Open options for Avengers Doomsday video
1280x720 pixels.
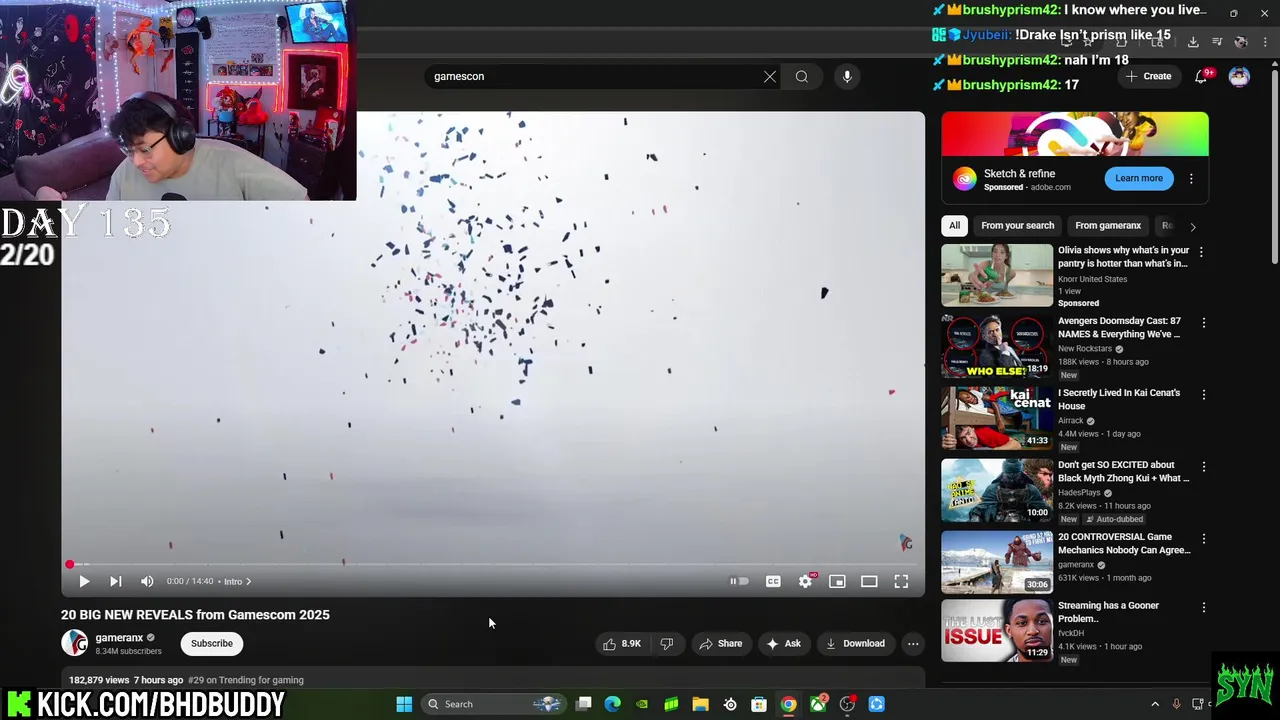[x=1203, y=323]
